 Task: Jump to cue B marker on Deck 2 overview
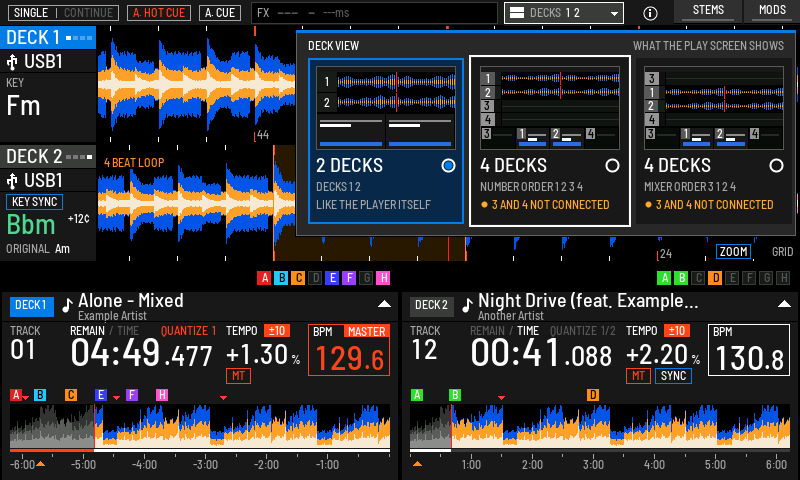pyautogui.click(x=455, y=395)
